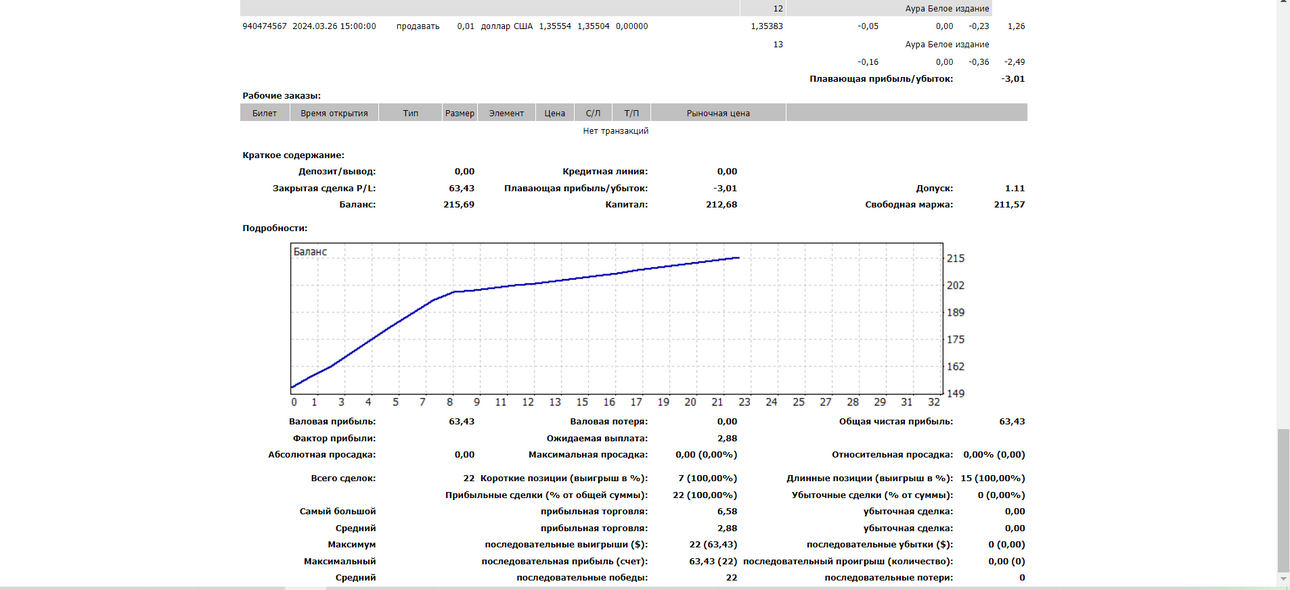Click the Билет column header
1290x590 pixels.
tap(264, 113)
